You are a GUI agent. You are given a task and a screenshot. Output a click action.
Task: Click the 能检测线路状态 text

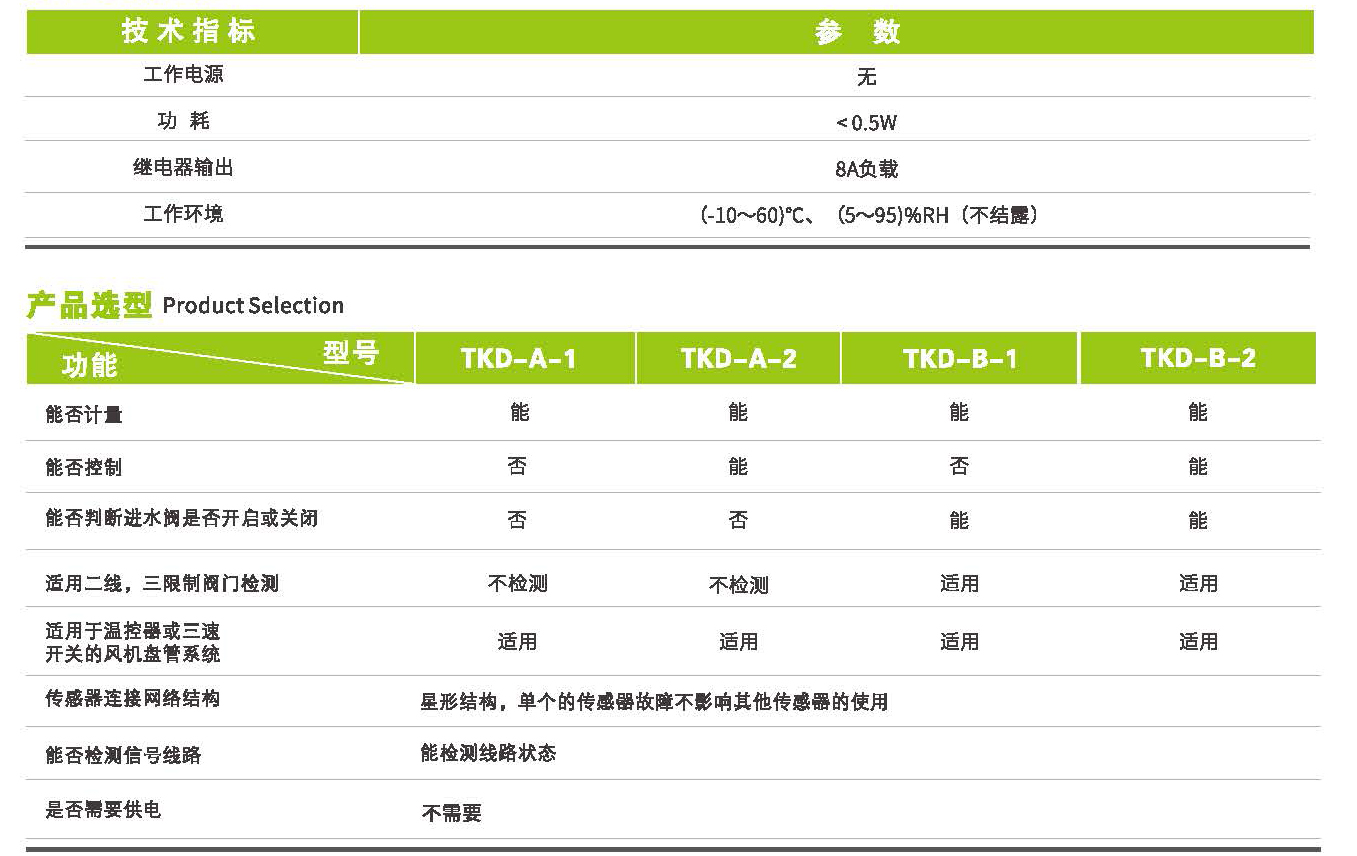[488, 753]
